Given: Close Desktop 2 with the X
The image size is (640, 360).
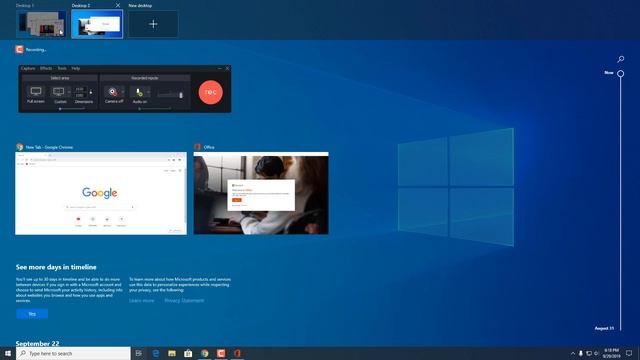Looking at the screenshot, I should (118, 5).
